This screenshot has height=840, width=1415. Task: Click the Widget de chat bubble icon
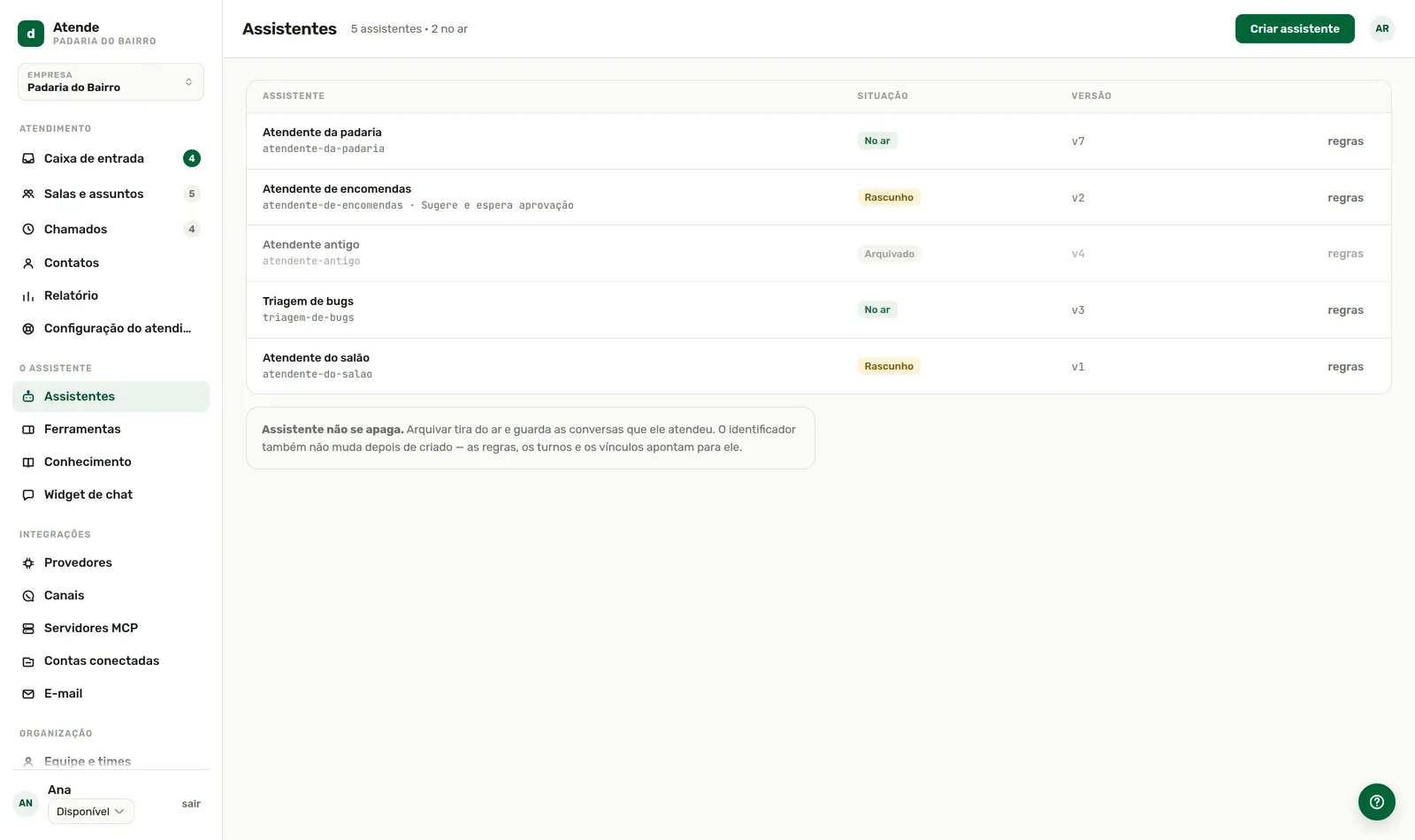[28, 494]
